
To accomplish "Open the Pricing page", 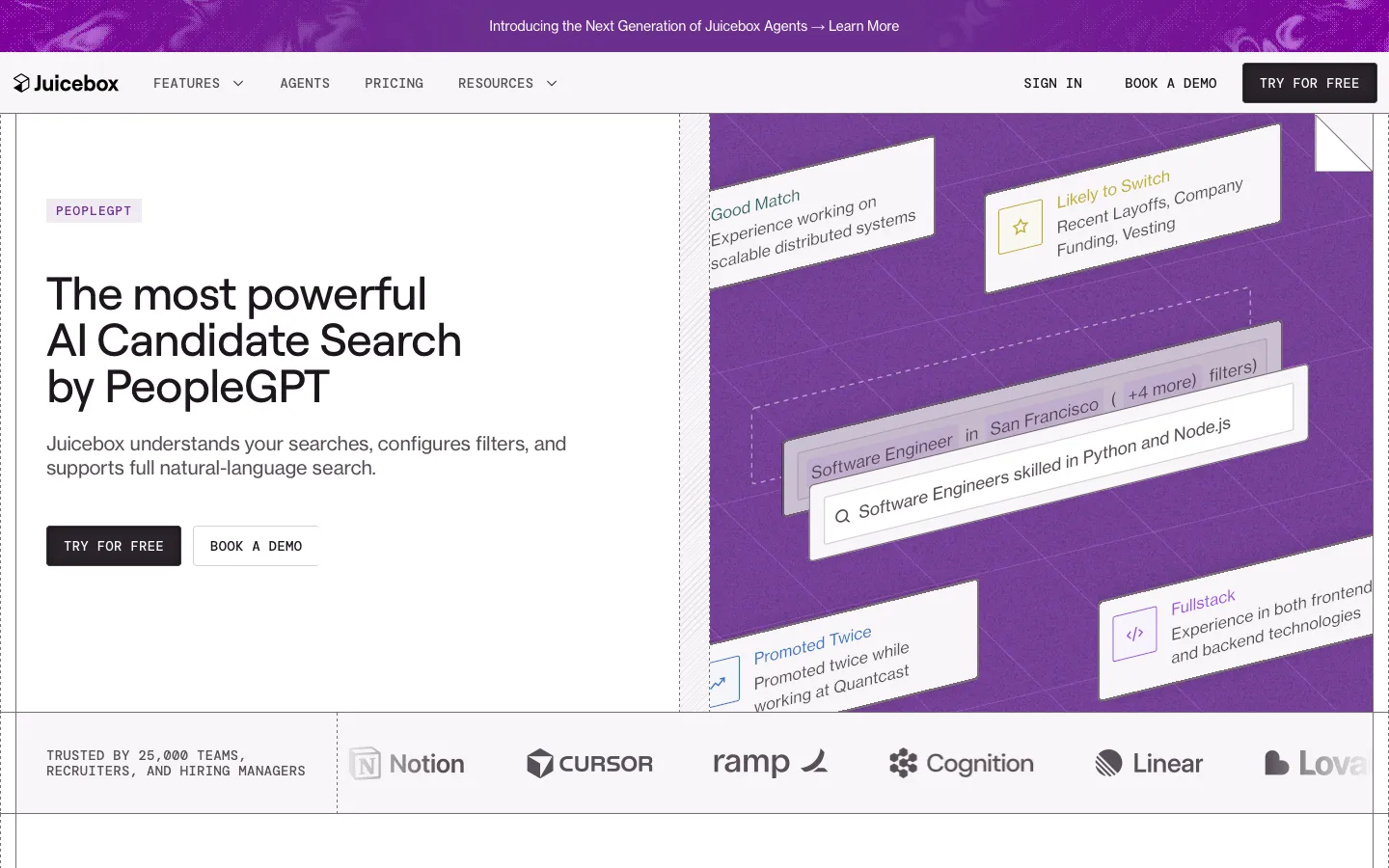I will pos(394,83).
